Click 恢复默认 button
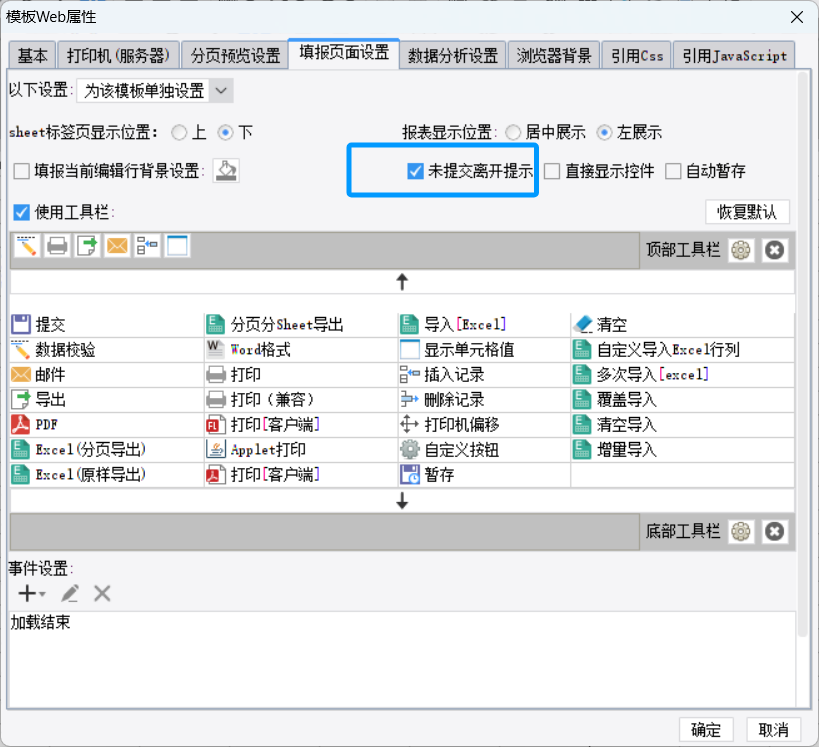This screenshot has height=747, width=819. point(747,212)
